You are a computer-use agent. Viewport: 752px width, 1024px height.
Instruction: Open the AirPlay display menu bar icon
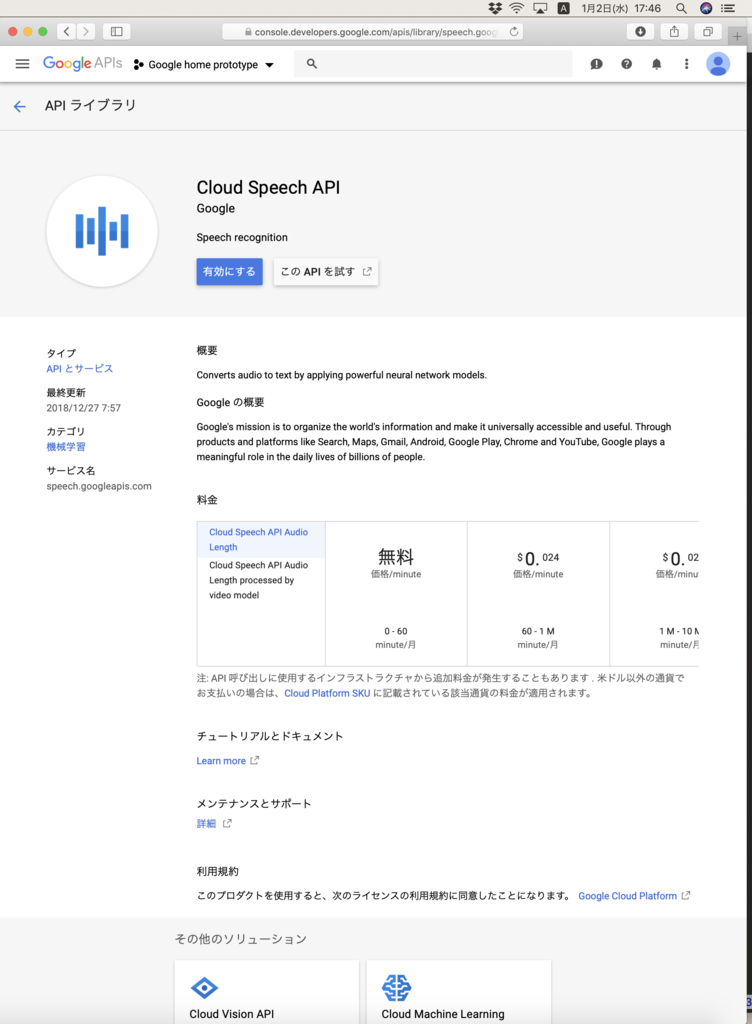[x=540, y=8]
